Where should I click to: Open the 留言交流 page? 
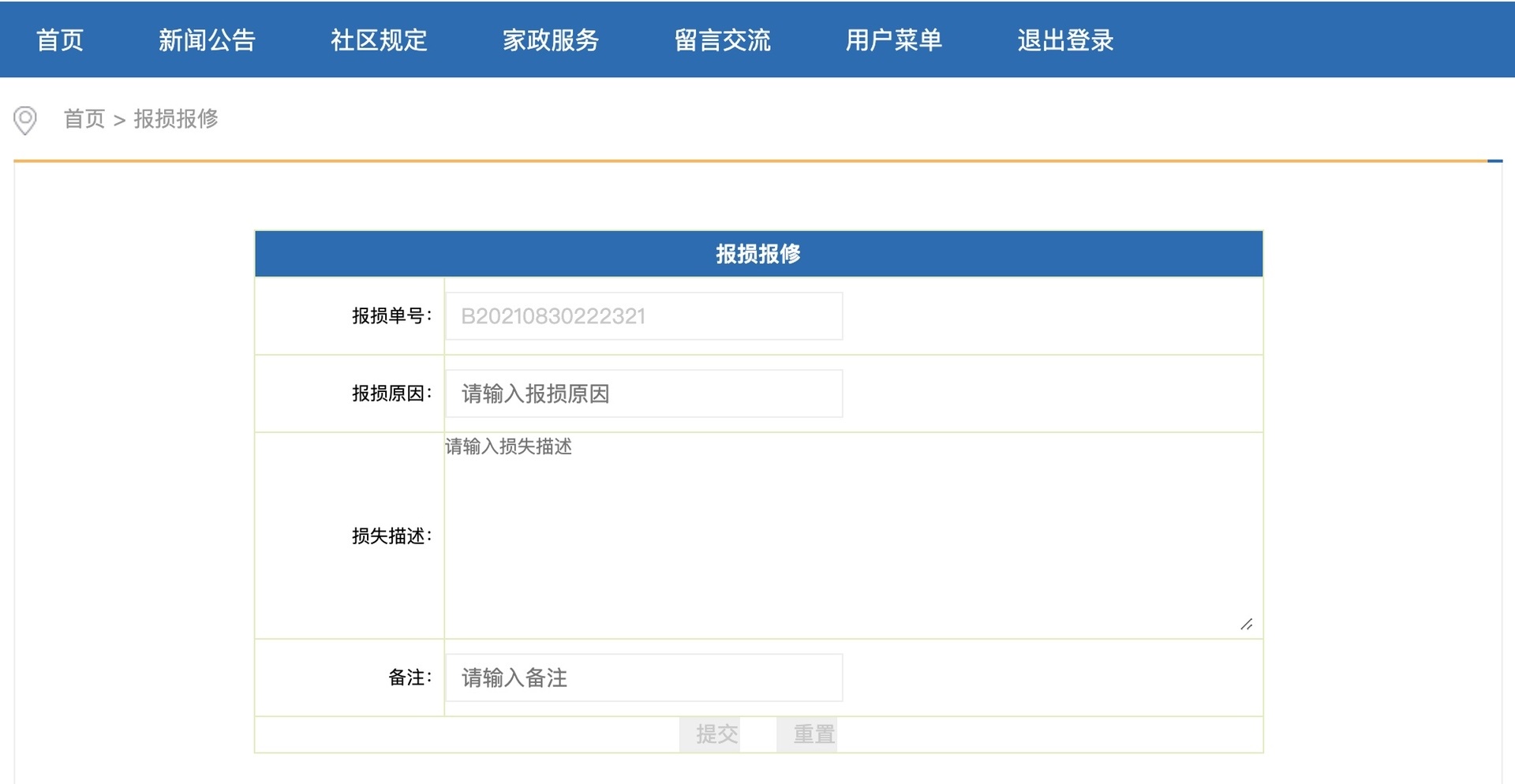point(722,40)
